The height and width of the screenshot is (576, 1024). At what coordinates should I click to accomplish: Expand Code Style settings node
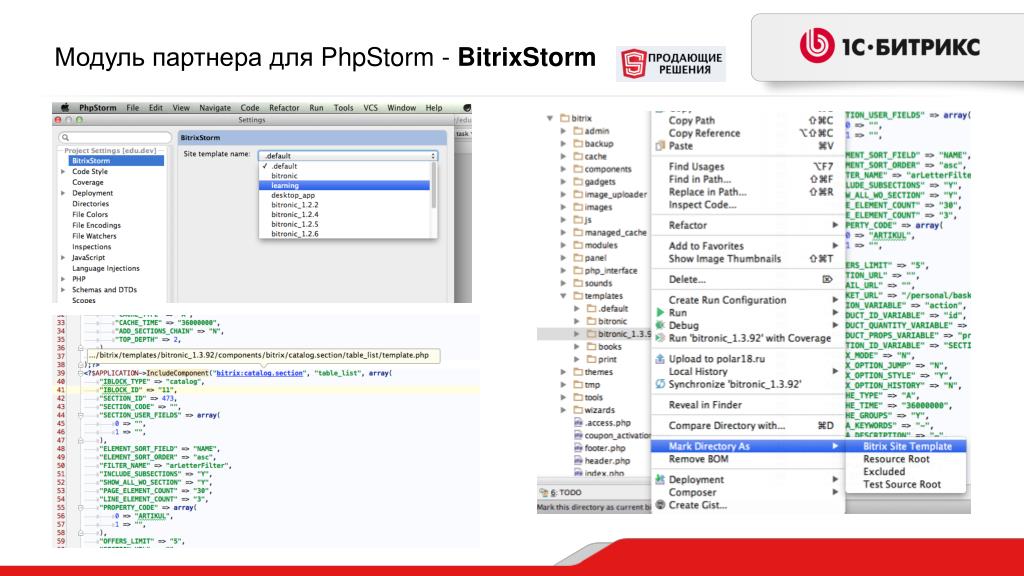pyautogui.click(x=63, y=172)
